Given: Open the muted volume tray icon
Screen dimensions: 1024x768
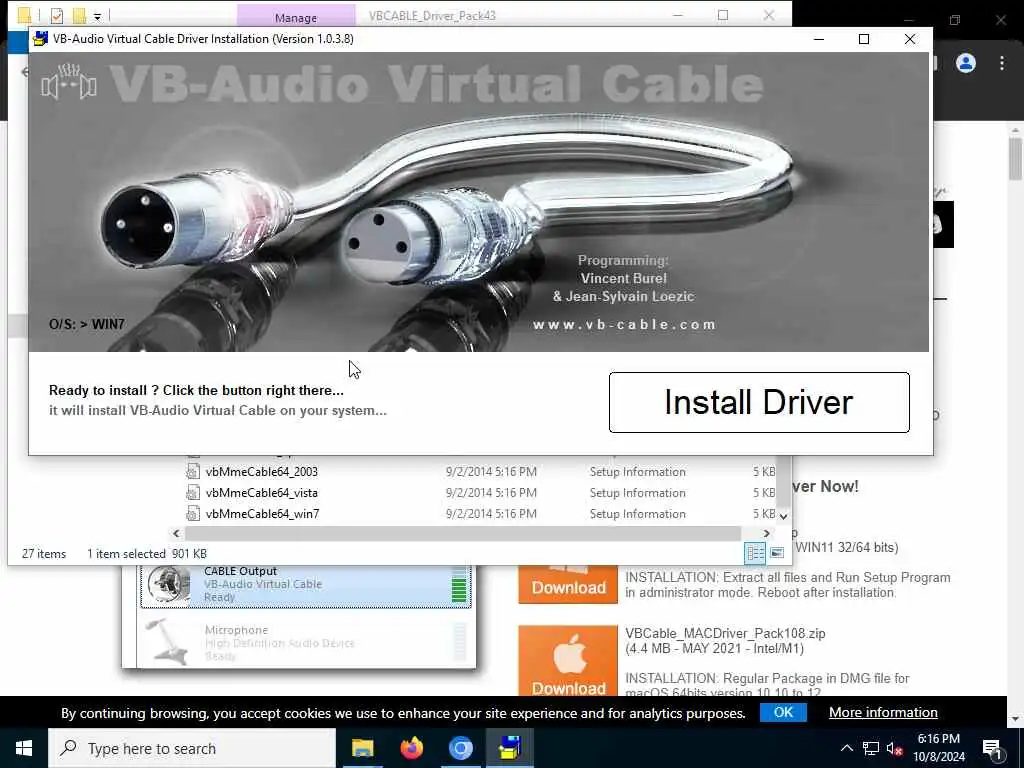Looking at the screenshot, I should (895, 748).
